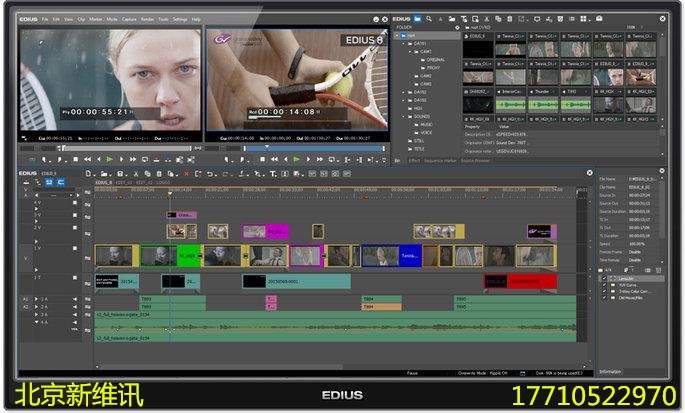Image resolution: width=685 pixels, height=413 pixels.
Task: Click the recorder player position slider
Action: click(x=314, y=149)
